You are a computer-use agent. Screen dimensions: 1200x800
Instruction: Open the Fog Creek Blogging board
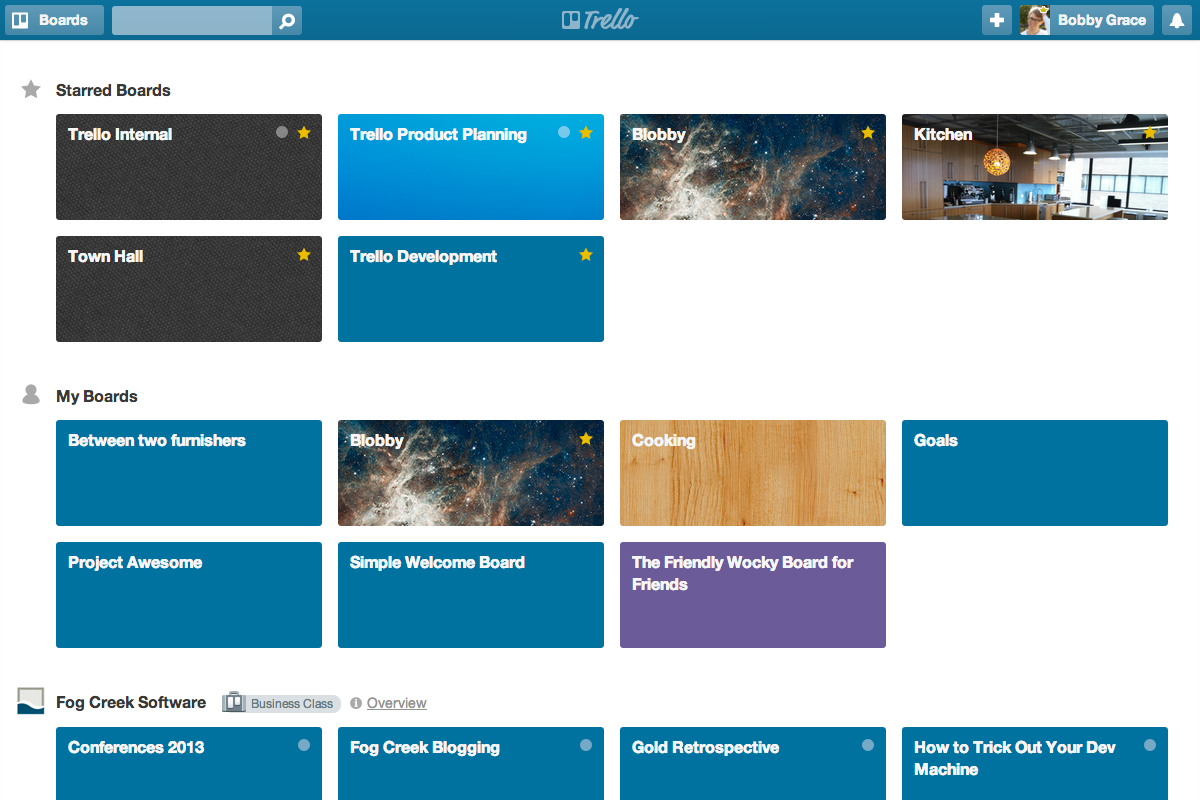pos(471,764)
